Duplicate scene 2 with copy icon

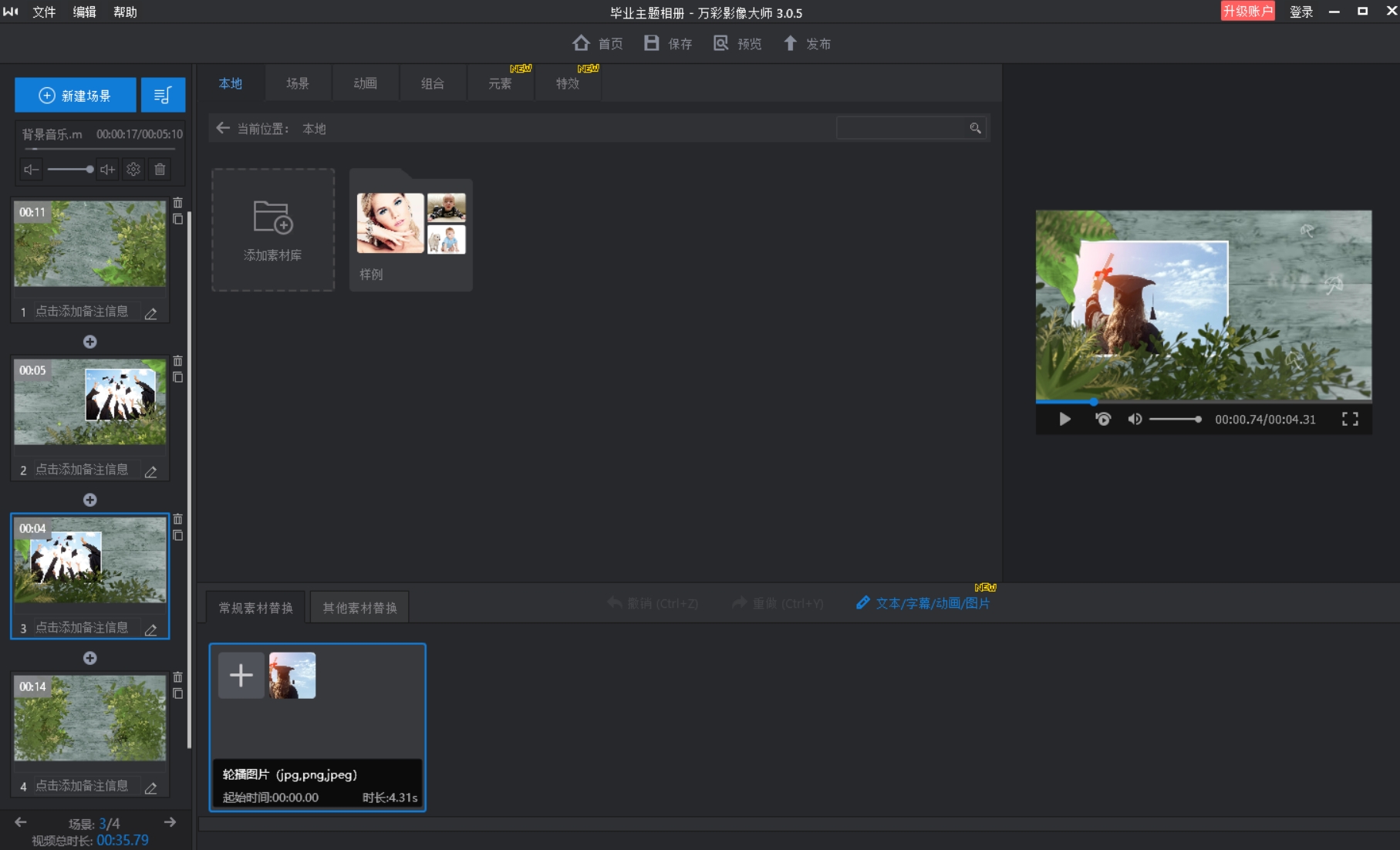coord(178,378)
